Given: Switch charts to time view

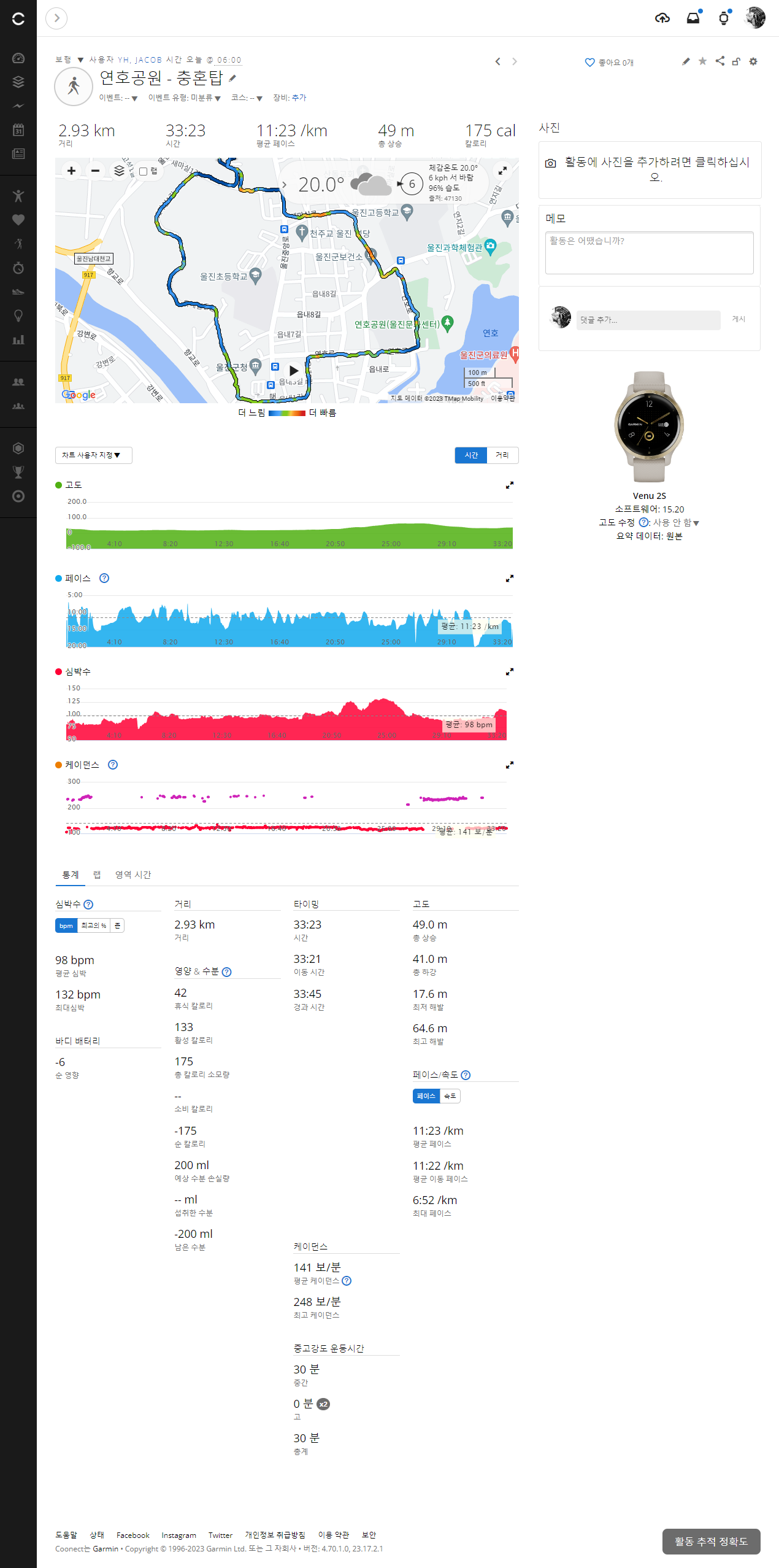Looking at the screenshot, I should (471, 455).
